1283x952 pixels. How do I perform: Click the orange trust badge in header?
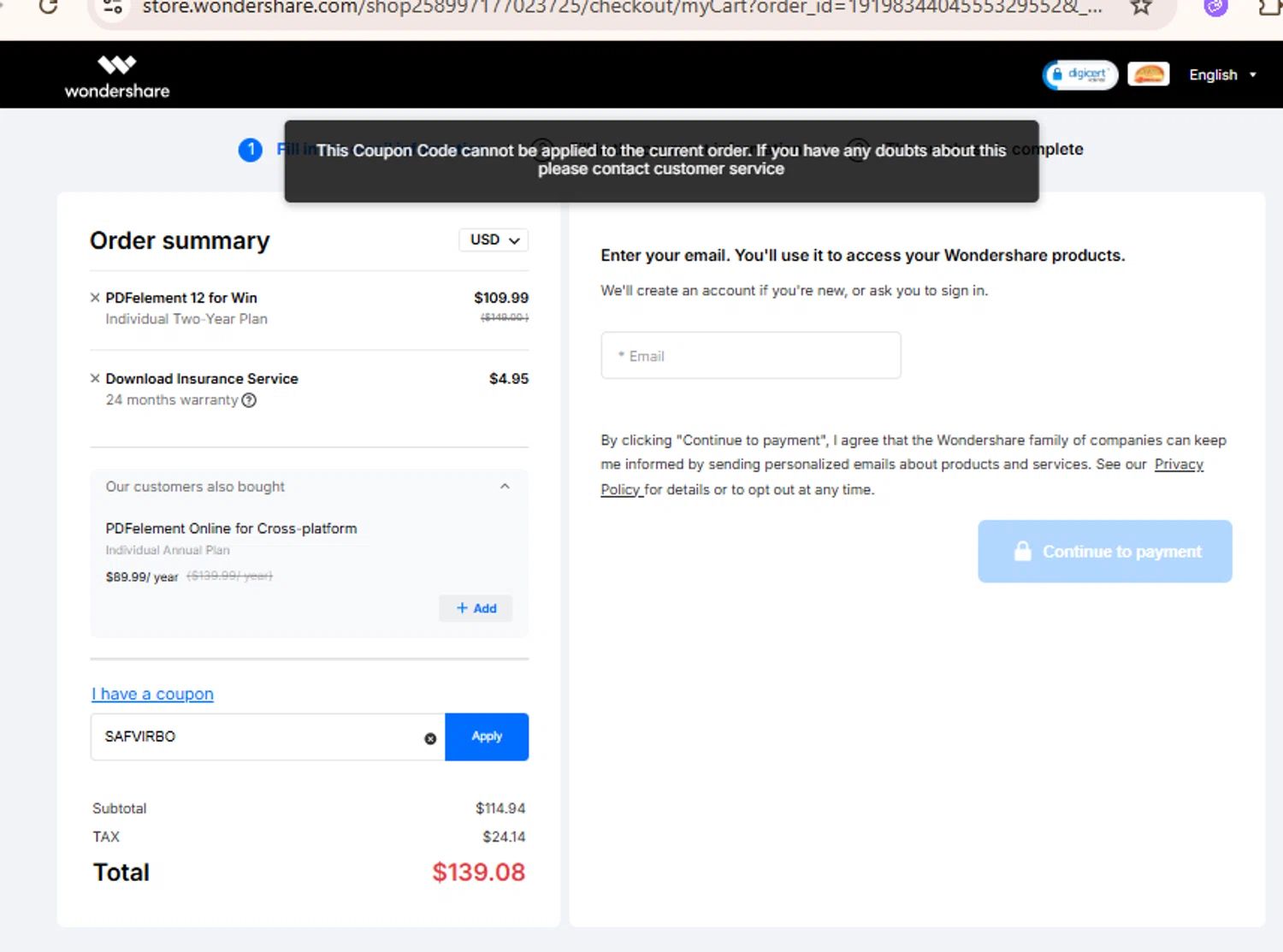(1149, 74)
